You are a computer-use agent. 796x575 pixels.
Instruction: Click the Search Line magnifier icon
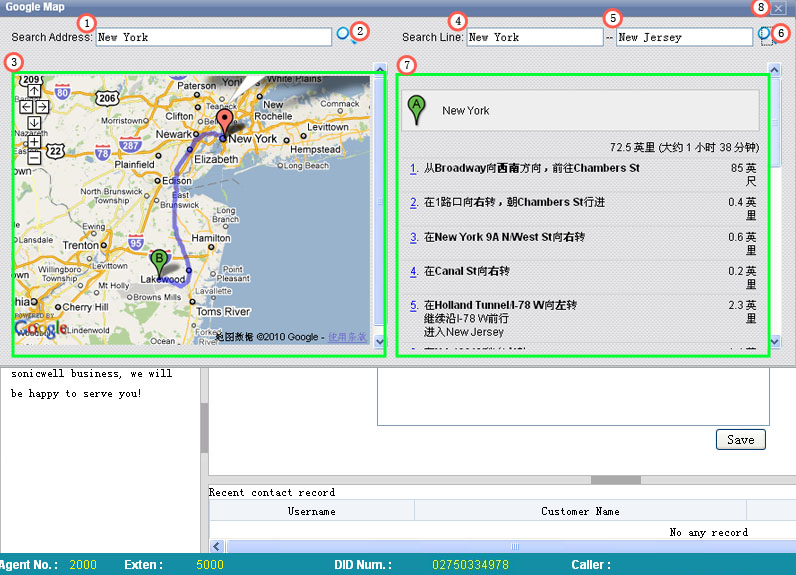pos(764,35)
